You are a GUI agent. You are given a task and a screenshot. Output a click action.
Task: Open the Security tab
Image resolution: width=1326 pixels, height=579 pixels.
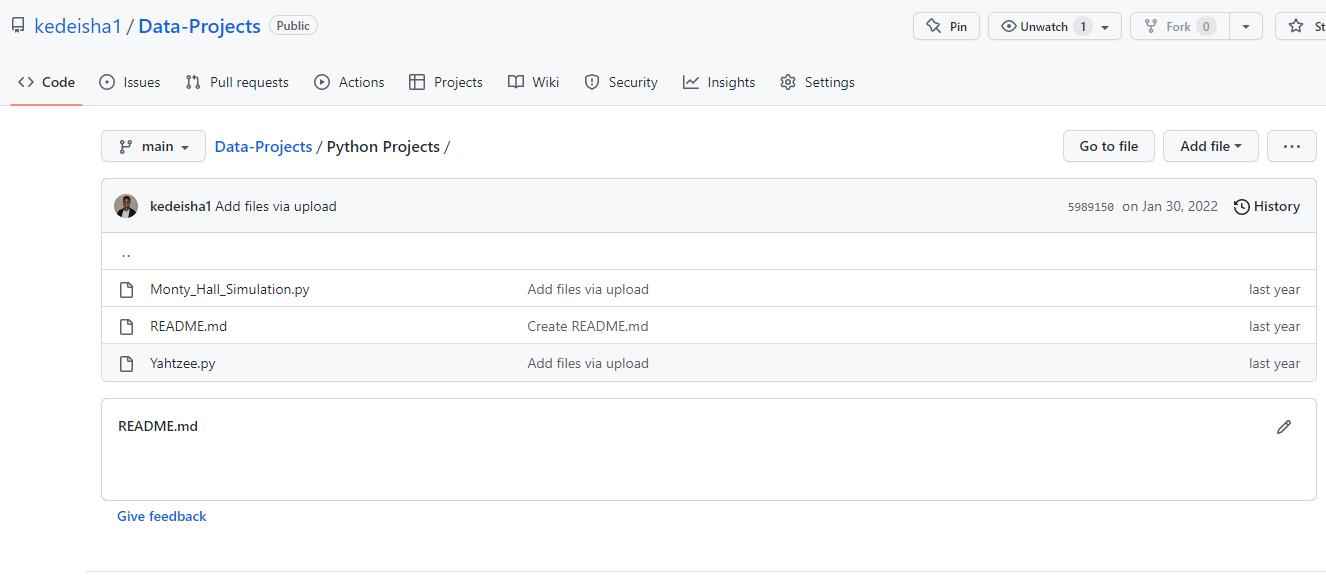click(x=621, y=82)
